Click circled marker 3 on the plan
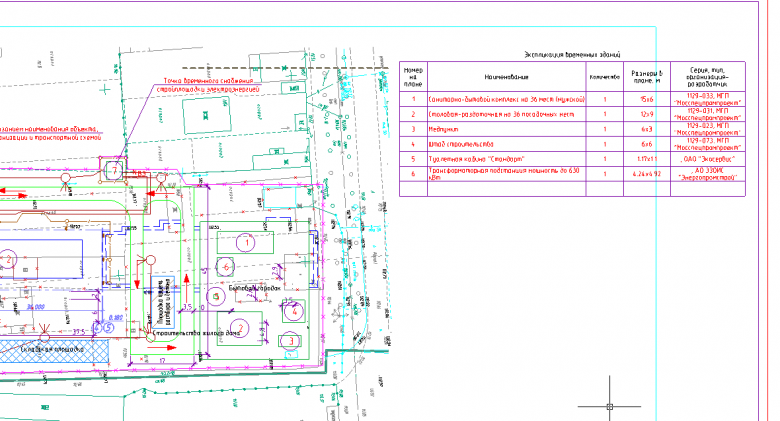Viewport: 780px width, 421px height. coord(291,341)
